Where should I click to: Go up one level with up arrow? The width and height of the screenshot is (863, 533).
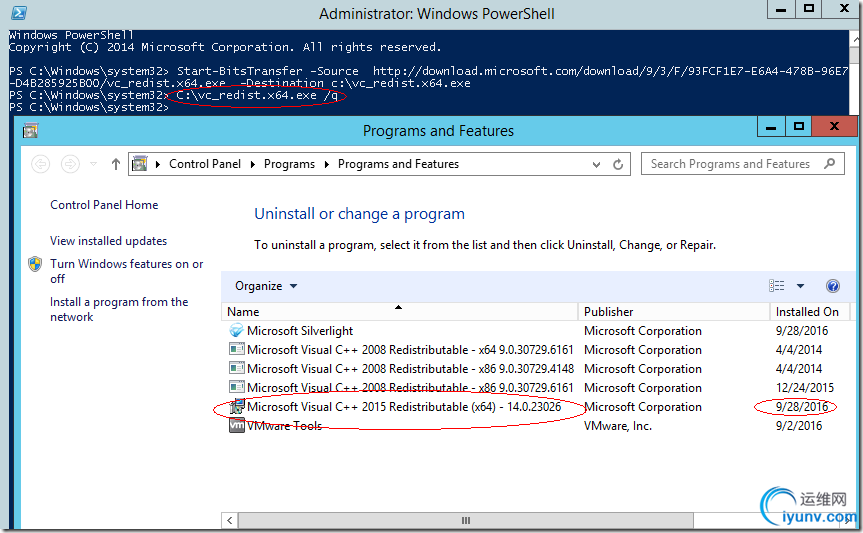pyautogui.click(x=116, y=164)
